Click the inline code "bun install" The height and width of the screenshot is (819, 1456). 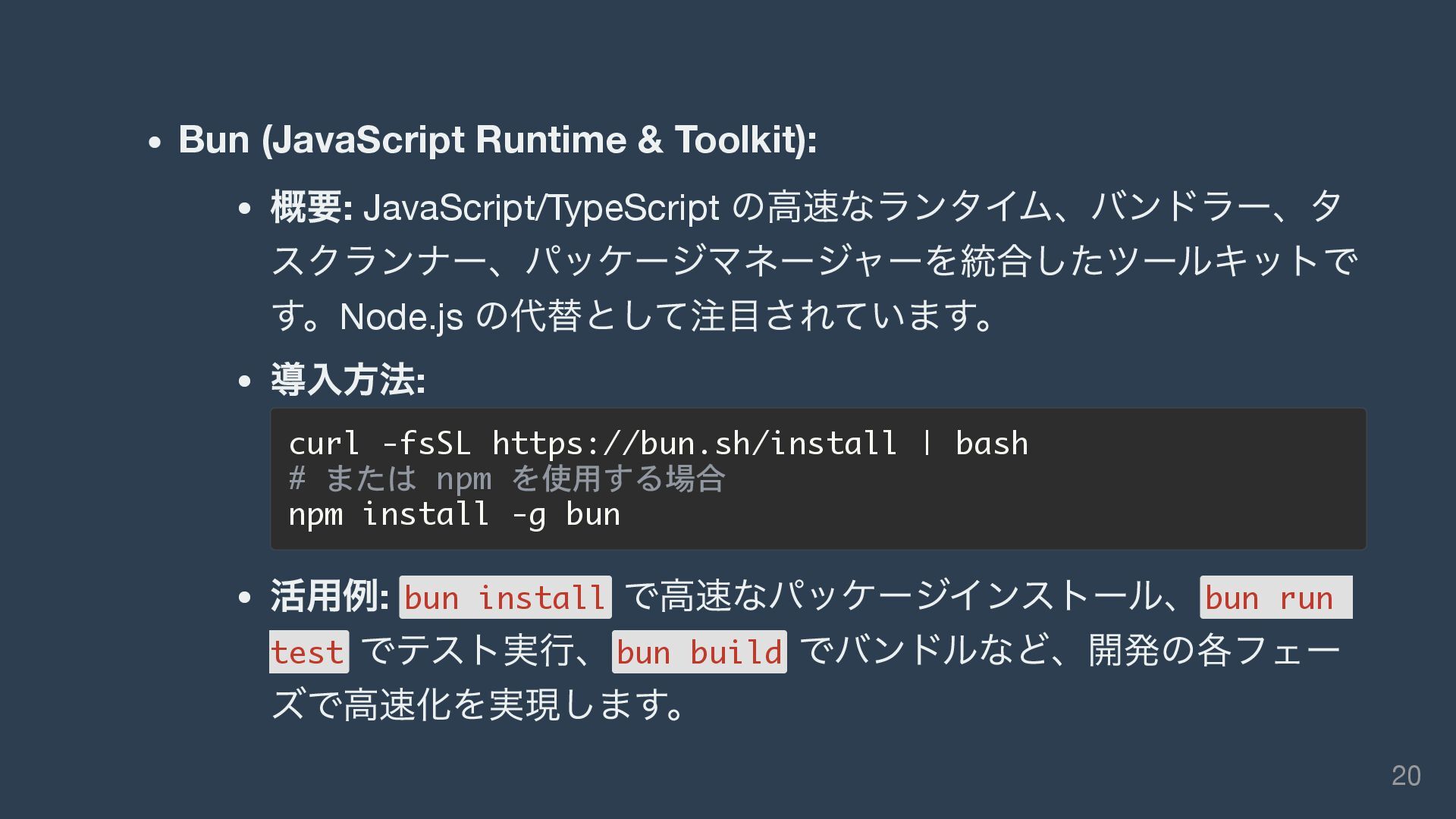tap(505, 598)
